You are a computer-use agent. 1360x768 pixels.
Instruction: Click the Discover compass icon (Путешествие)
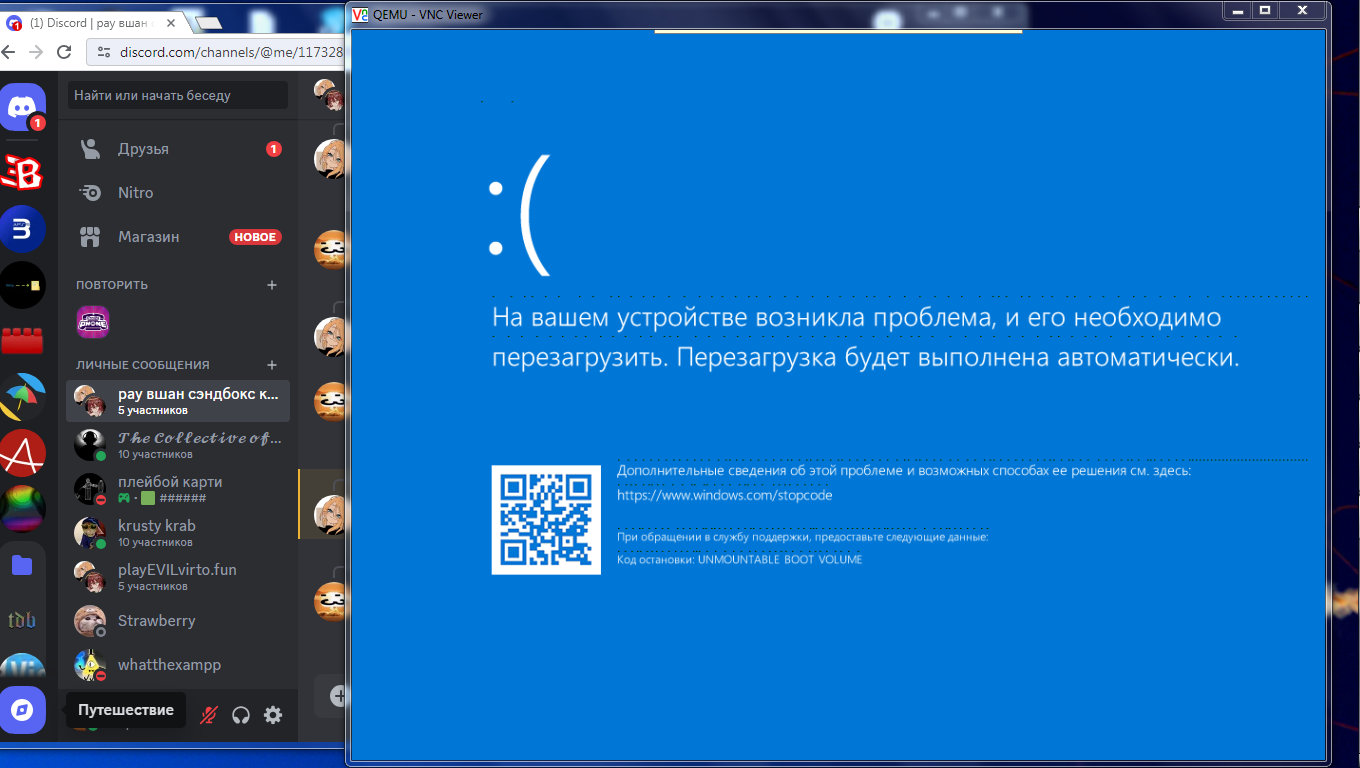click(22, 711)
